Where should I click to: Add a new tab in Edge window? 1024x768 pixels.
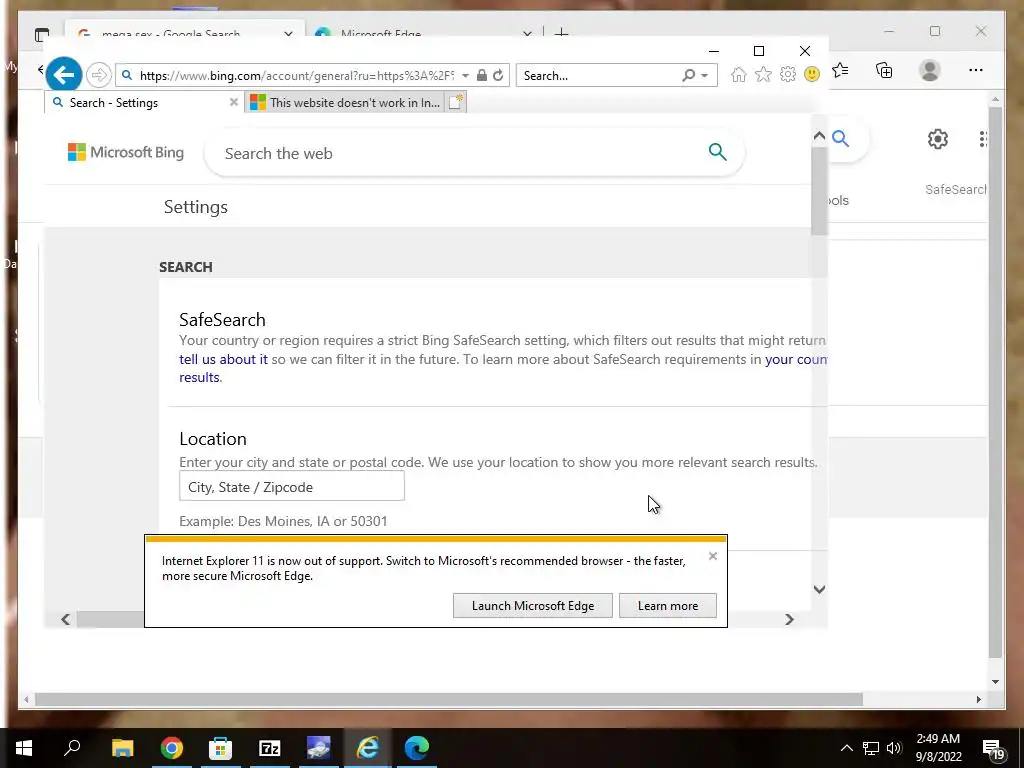click(x=561, y=33)
